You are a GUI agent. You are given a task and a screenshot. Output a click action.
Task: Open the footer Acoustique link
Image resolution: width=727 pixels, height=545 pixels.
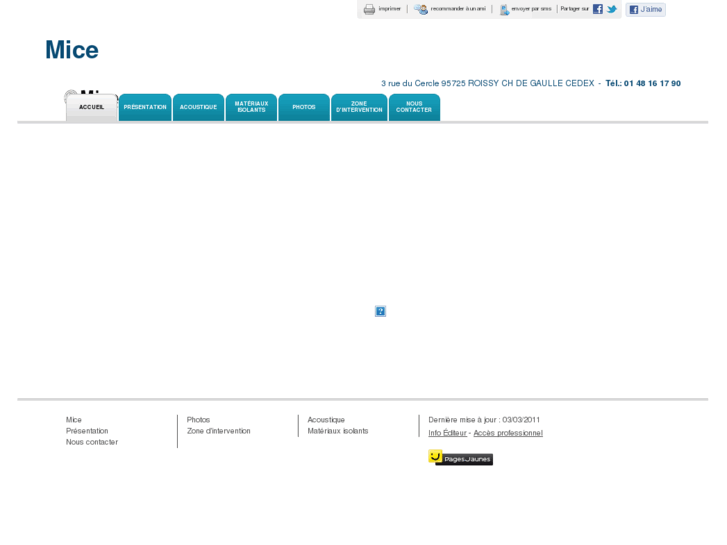tap(326, 420)
